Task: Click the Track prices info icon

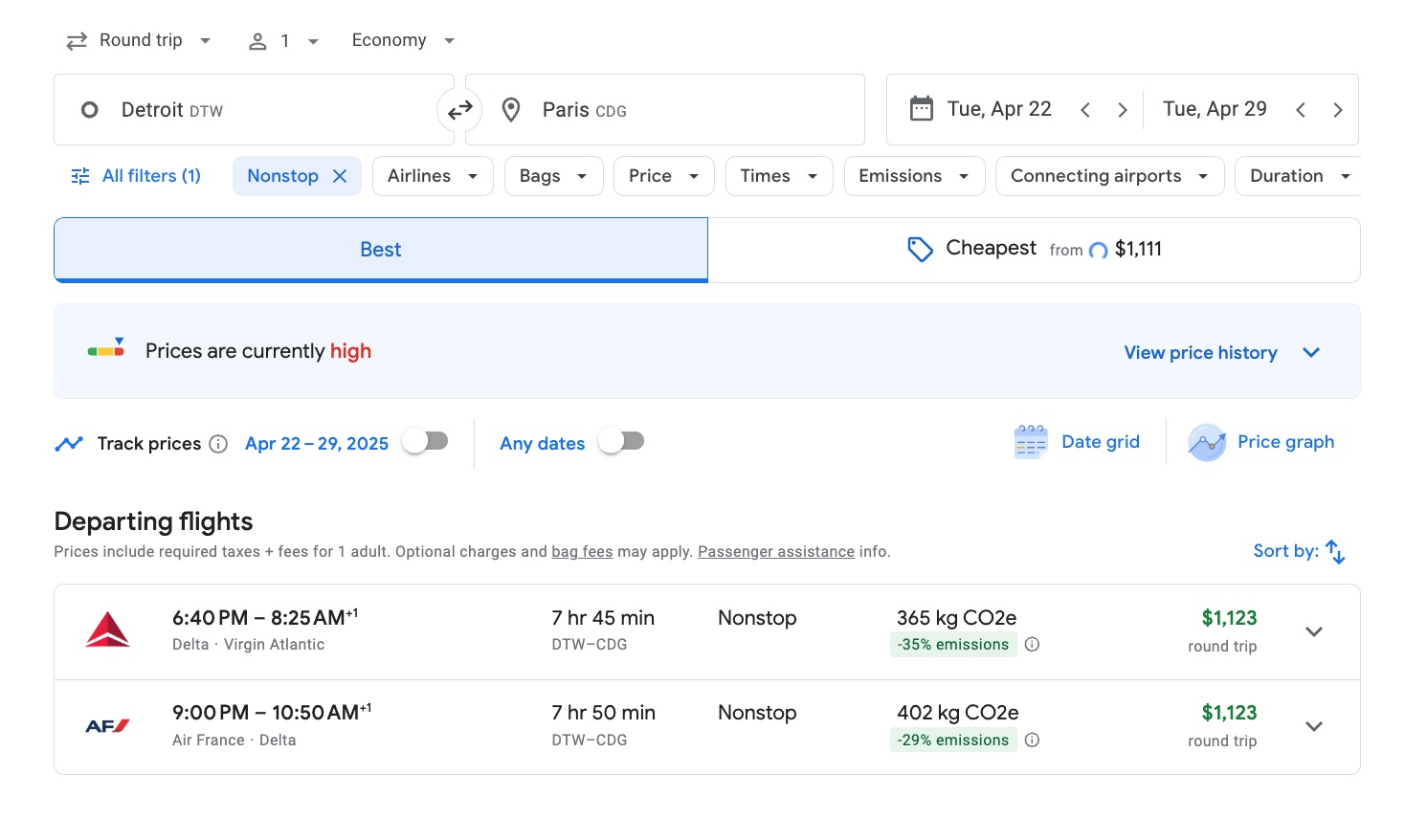Action: click(219, 443)
